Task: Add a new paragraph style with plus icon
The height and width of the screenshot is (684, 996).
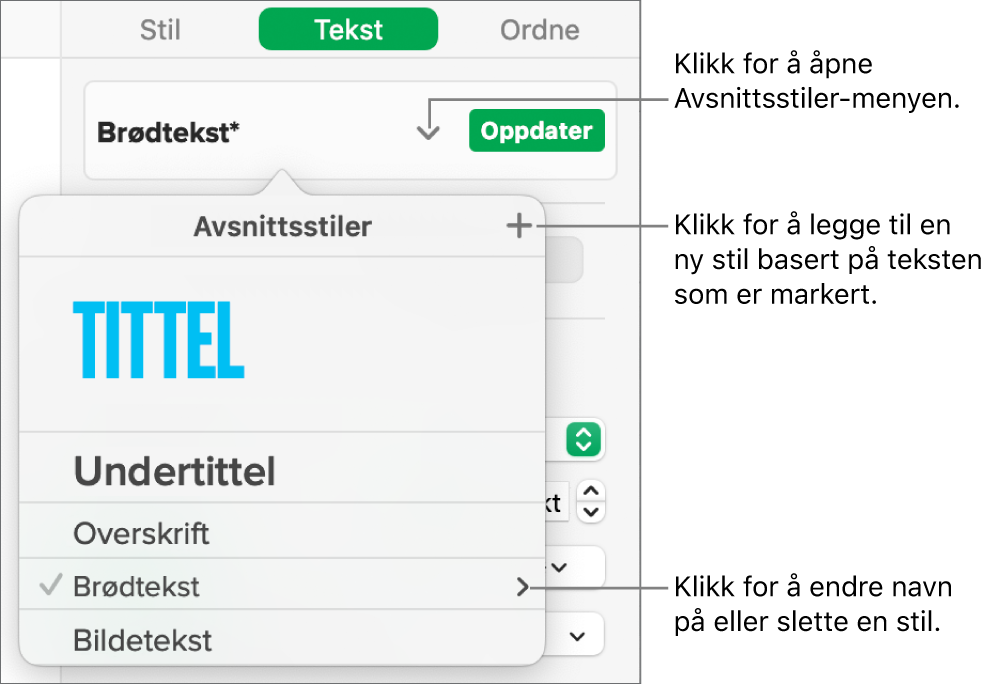Action: [519, 225]
